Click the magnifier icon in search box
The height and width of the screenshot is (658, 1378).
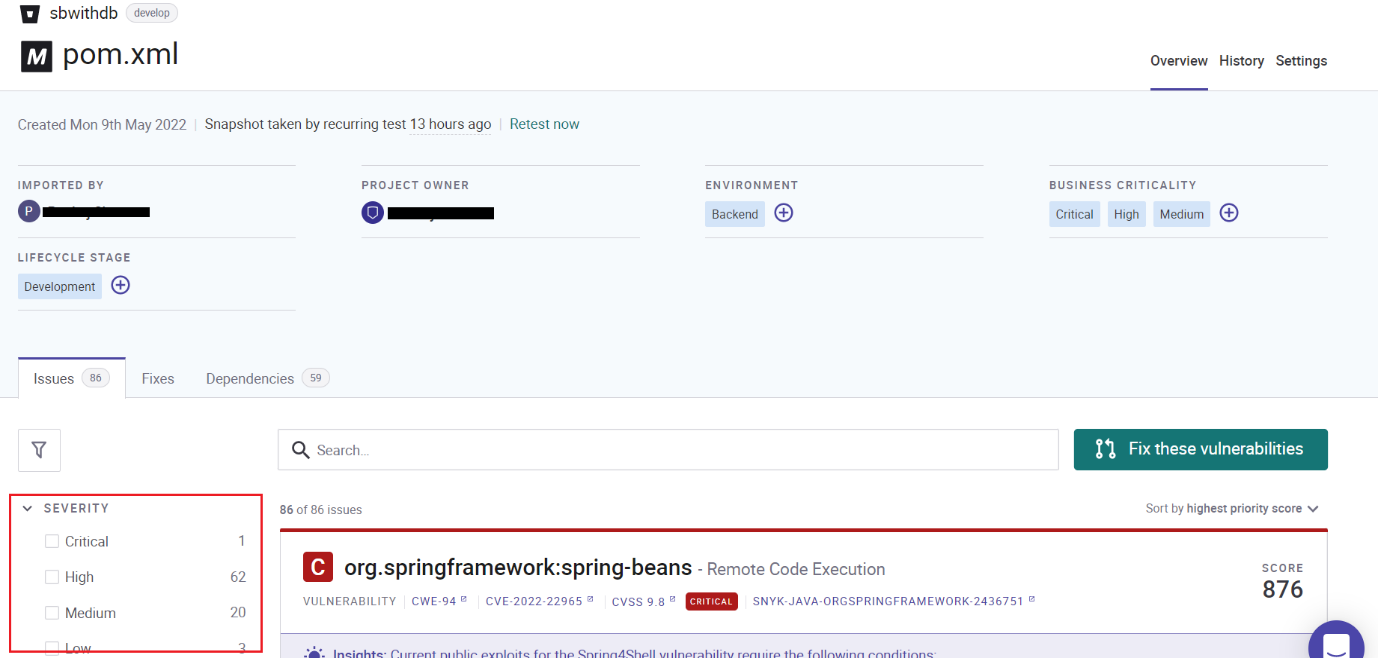pos(300,450)
